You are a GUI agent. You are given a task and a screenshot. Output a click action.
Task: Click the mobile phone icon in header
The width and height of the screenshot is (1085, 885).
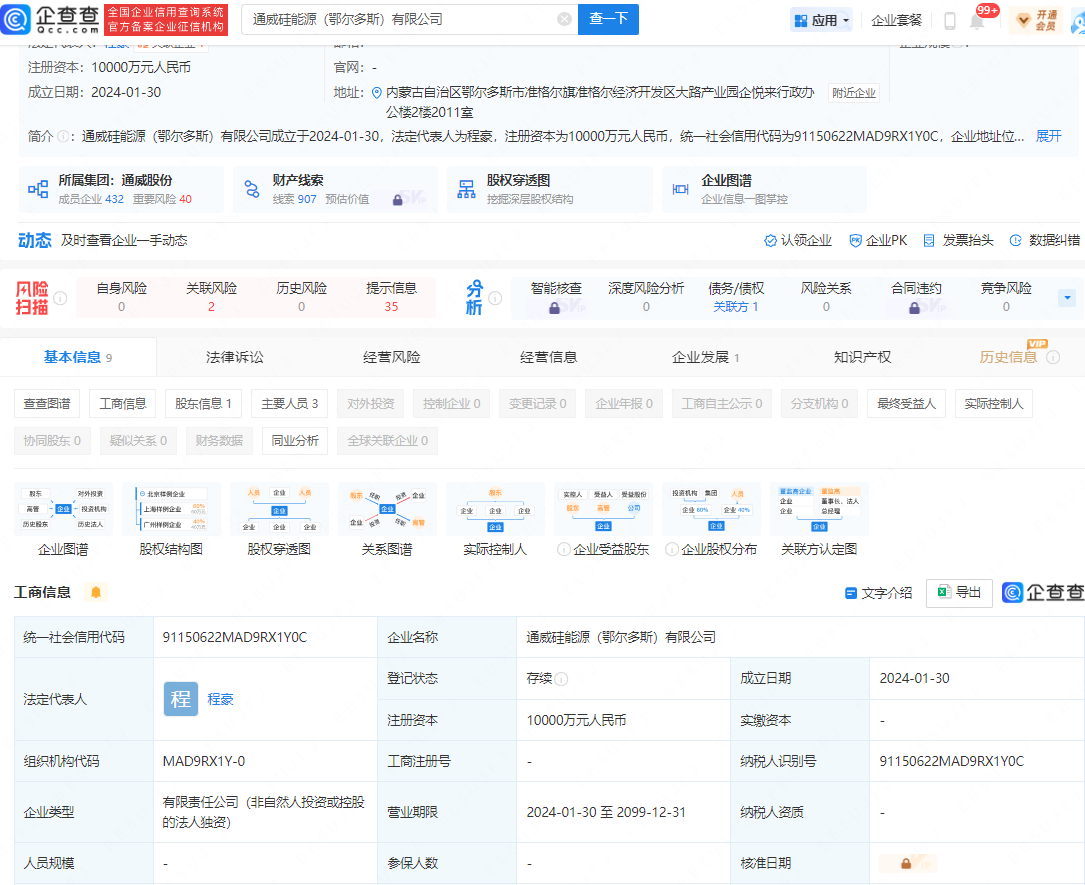click(949, 21)
